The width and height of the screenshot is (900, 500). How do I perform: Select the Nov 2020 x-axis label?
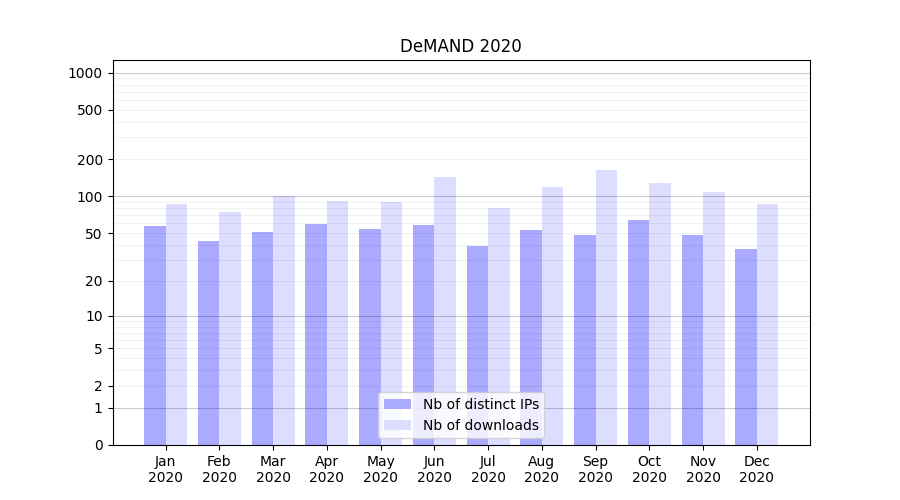click(703, 469)
